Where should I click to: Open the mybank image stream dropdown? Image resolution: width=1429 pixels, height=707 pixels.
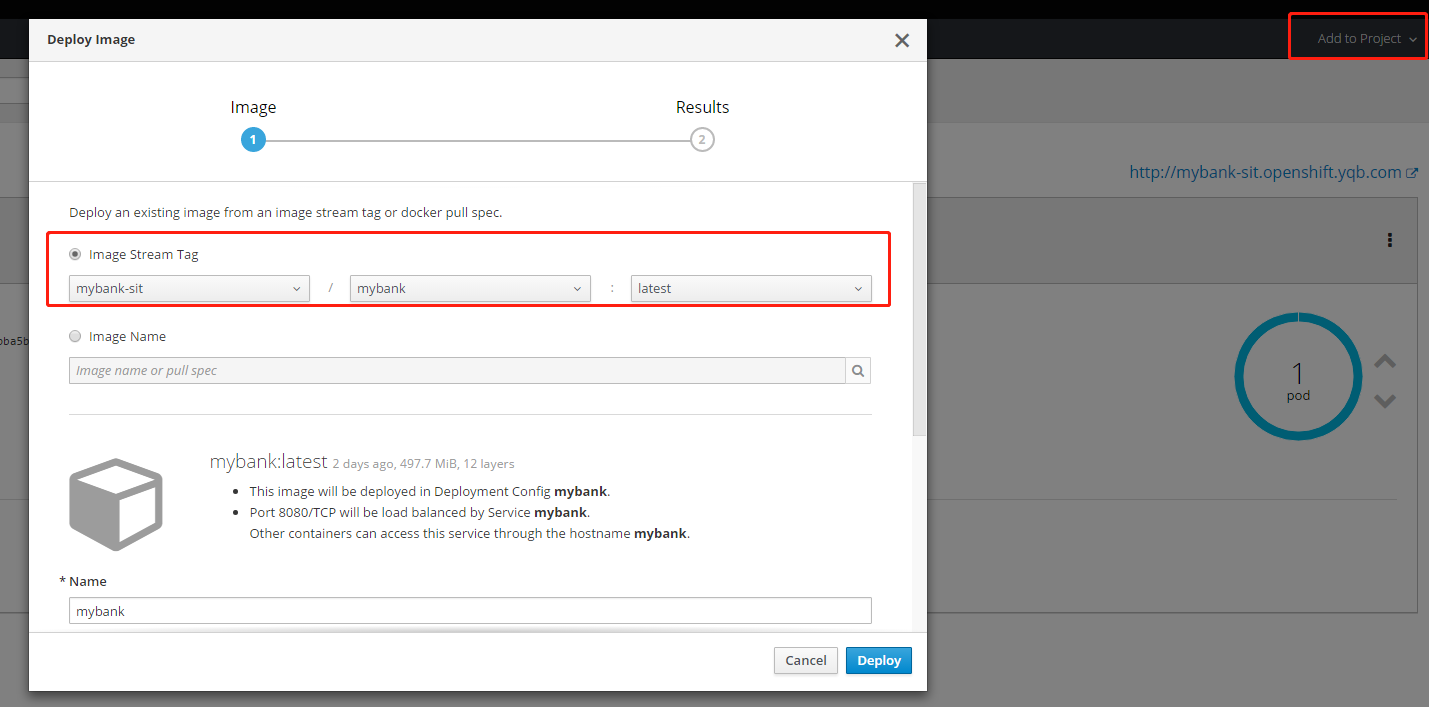[470, 289]
